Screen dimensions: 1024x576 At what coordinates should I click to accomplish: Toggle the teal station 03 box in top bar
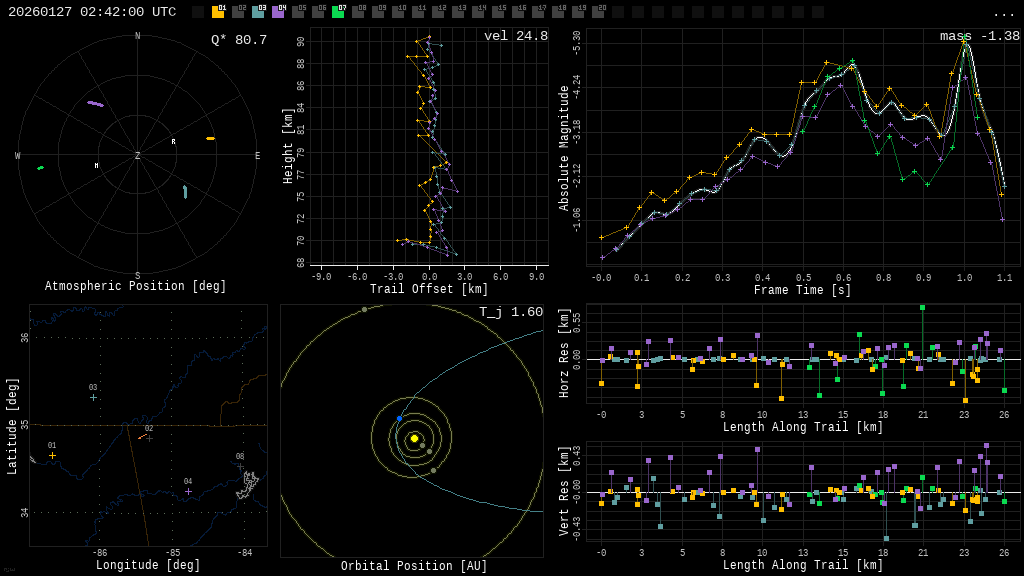(258, 12)
